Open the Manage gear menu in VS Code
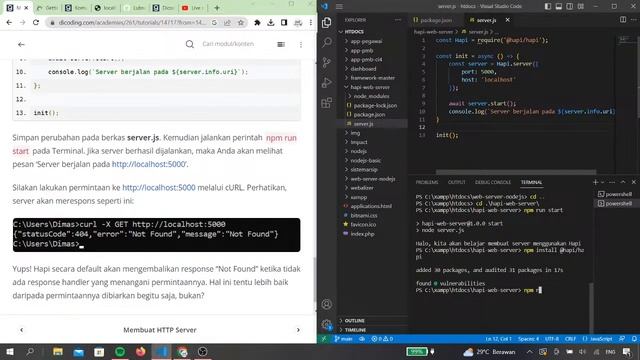The height and width of the screenshot is (360, 640). pos(327,324)
